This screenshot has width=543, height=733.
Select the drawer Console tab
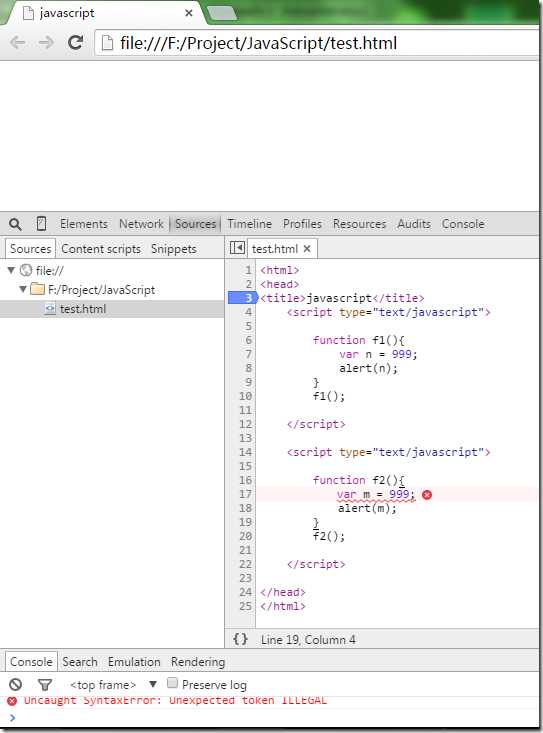pos(31,662)
